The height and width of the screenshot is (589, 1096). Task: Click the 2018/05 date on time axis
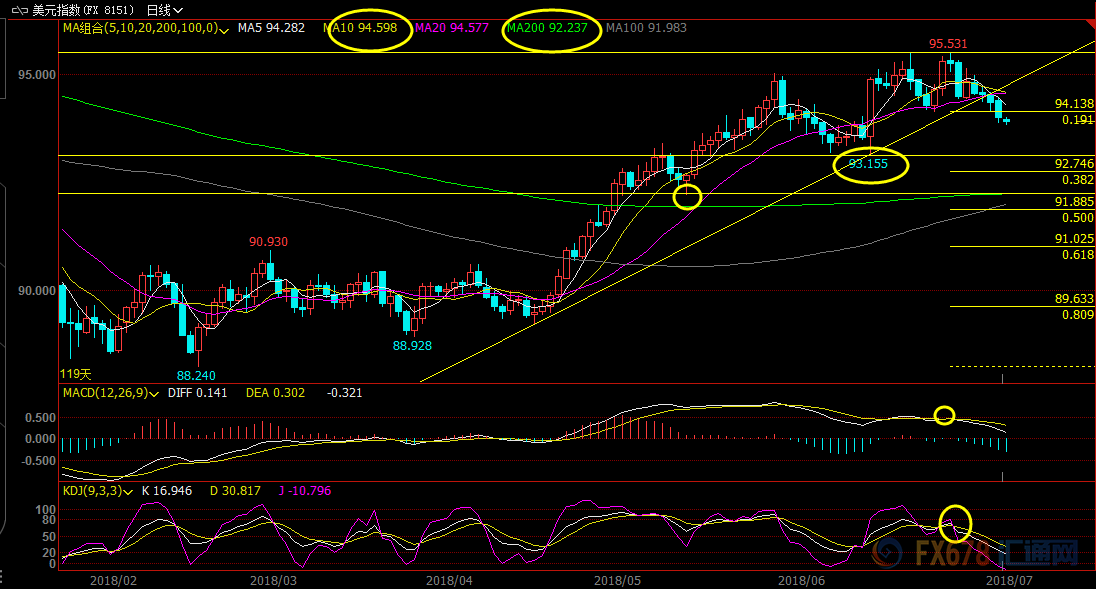613,579
